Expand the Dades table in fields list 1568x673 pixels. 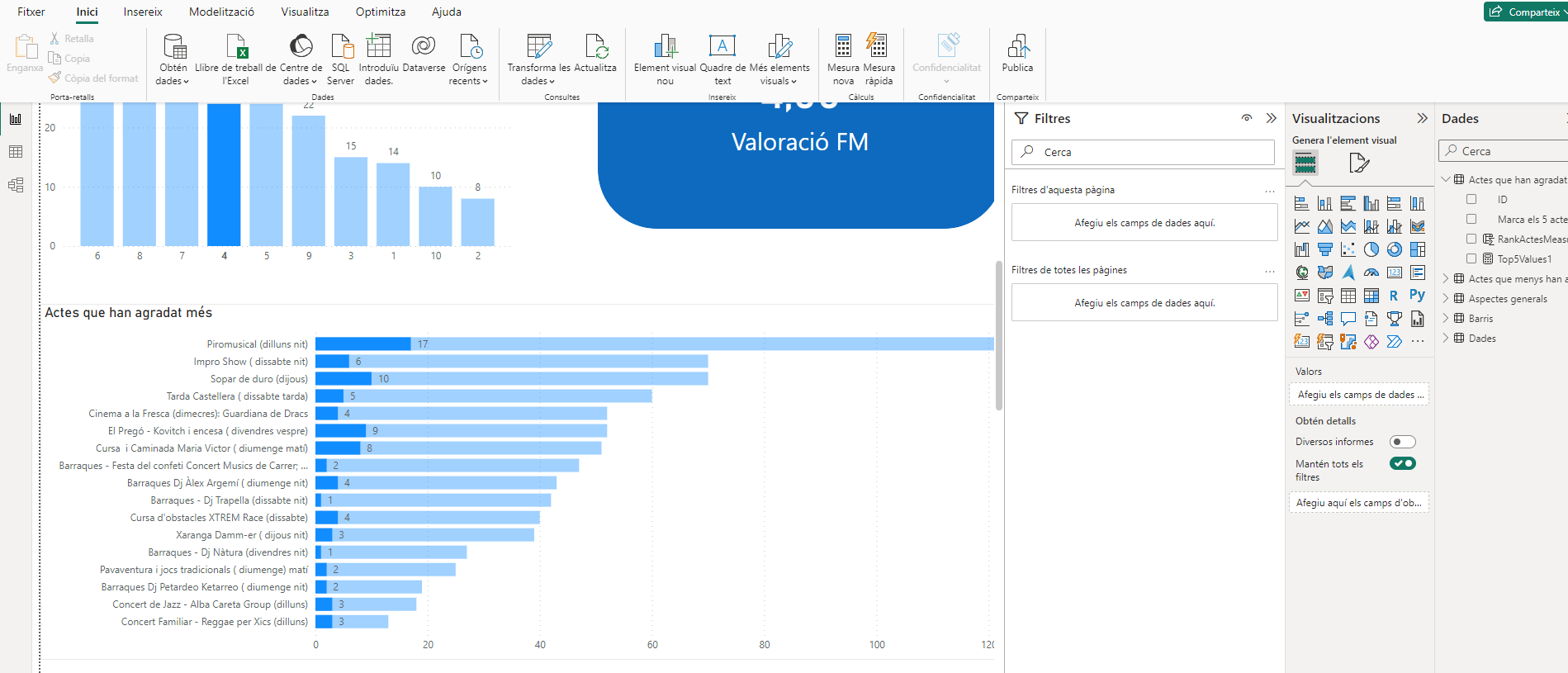click(x=1446, y=338)
